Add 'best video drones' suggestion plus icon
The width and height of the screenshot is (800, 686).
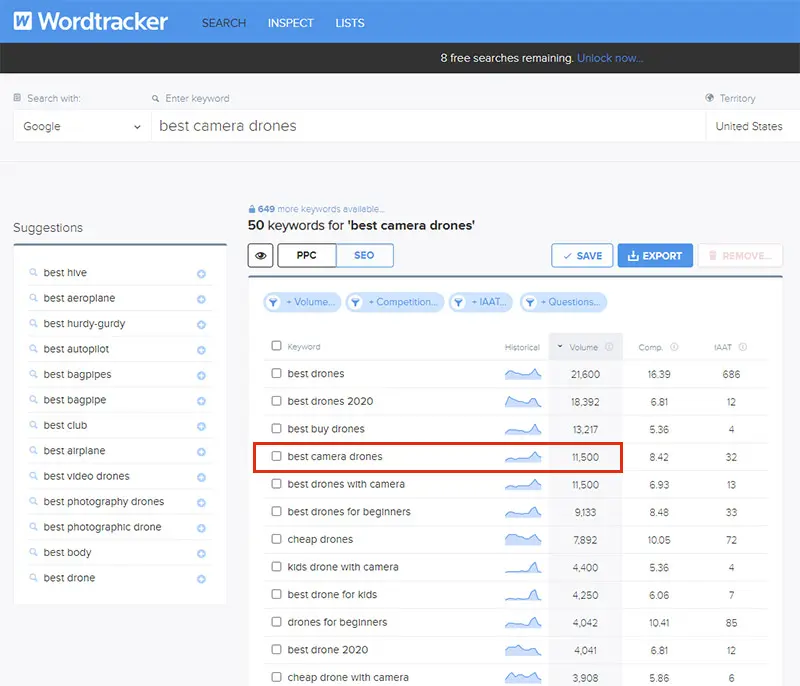click(202, 477)
